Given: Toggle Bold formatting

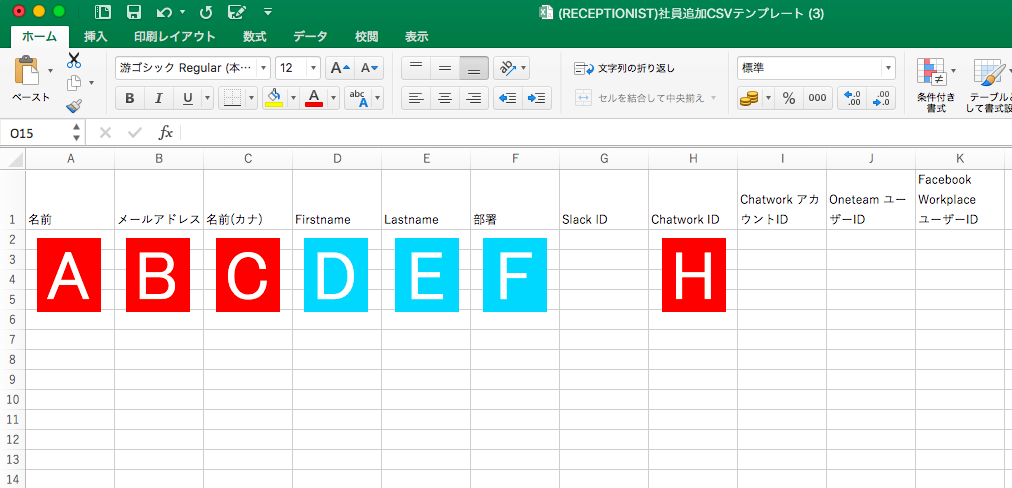Looking at the screenshot, I should click(130, 98).
